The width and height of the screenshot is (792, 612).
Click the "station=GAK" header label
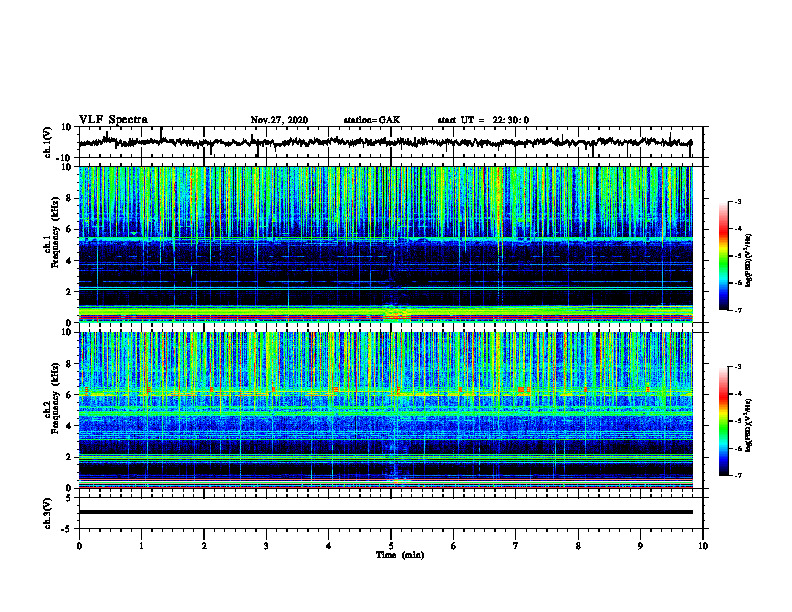click(372, 120)
